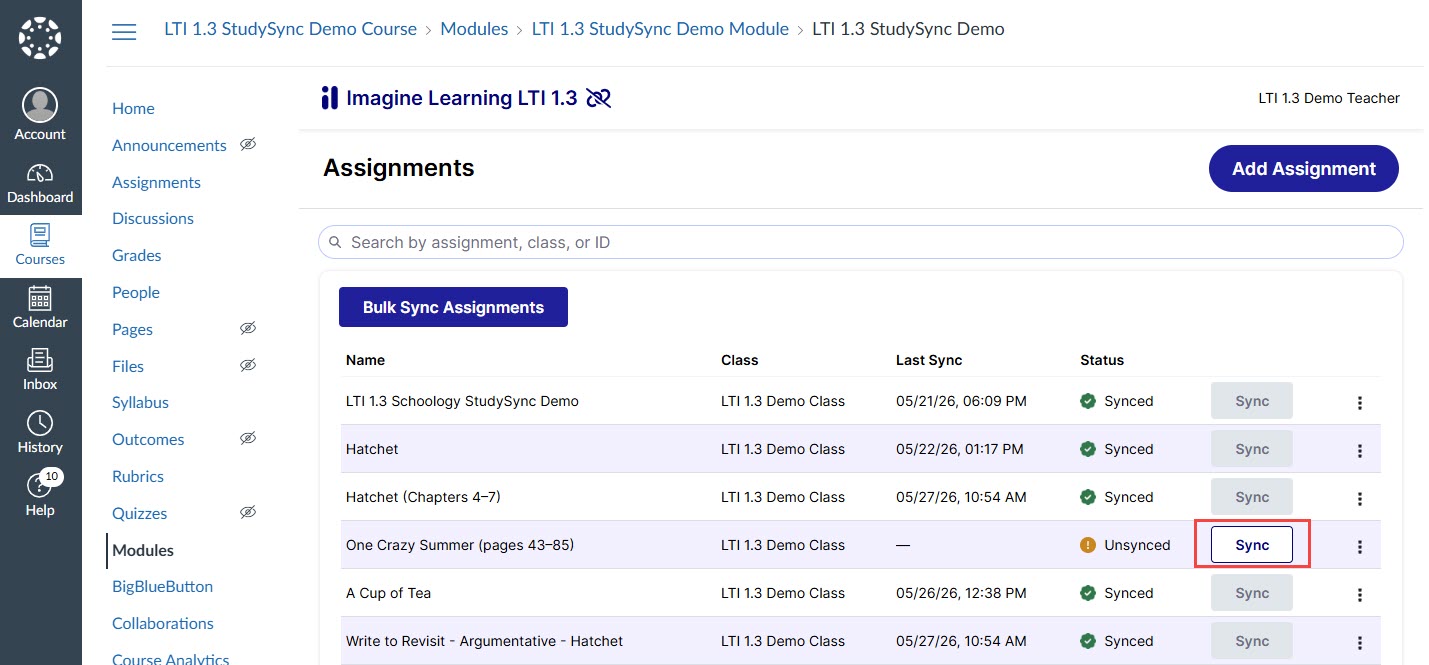Click hidden eye icon next to Files

click(x=248, y=365)
